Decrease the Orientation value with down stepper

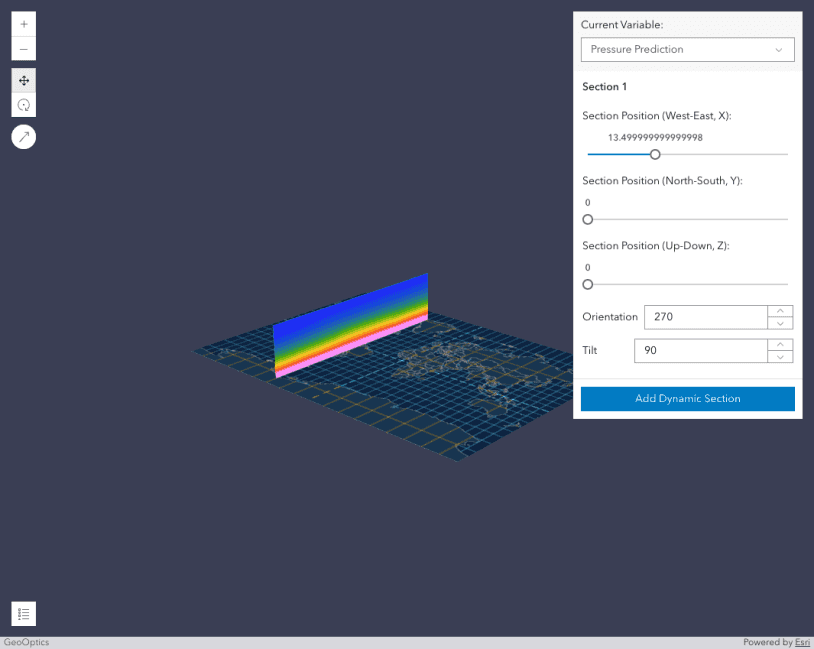pos(780,322)
